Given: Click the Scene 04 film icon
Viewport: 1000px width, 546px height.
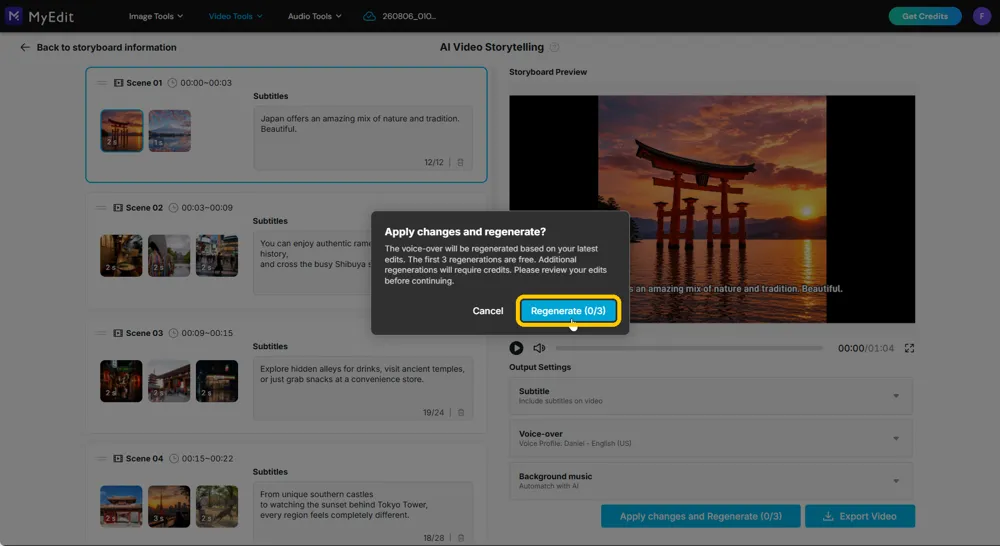Looking at the screenshot, I should pos(118,459).
